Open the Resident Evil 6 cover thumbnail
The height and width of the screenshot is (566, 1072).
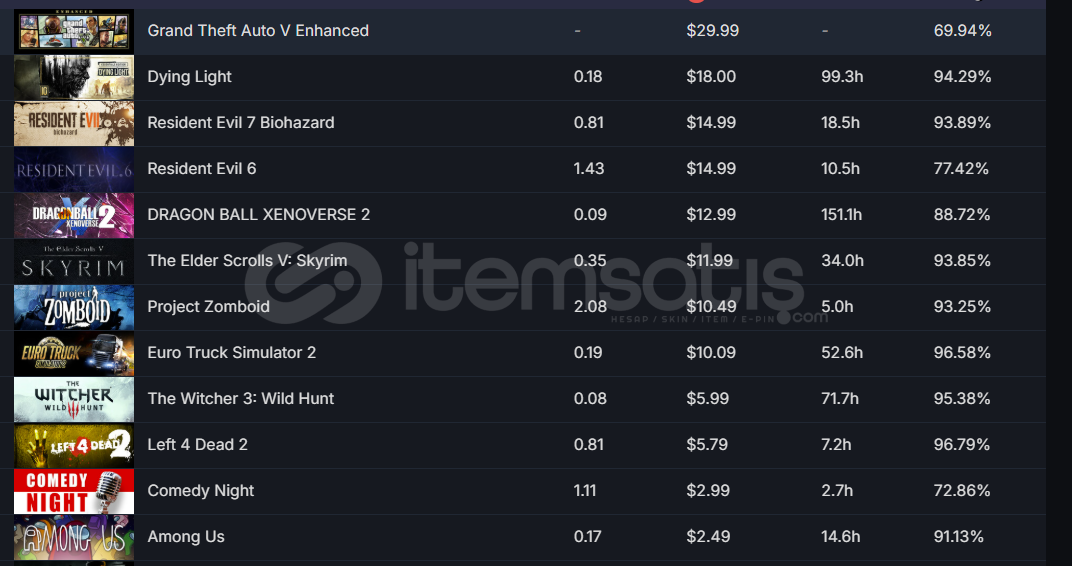coord(74,169)
